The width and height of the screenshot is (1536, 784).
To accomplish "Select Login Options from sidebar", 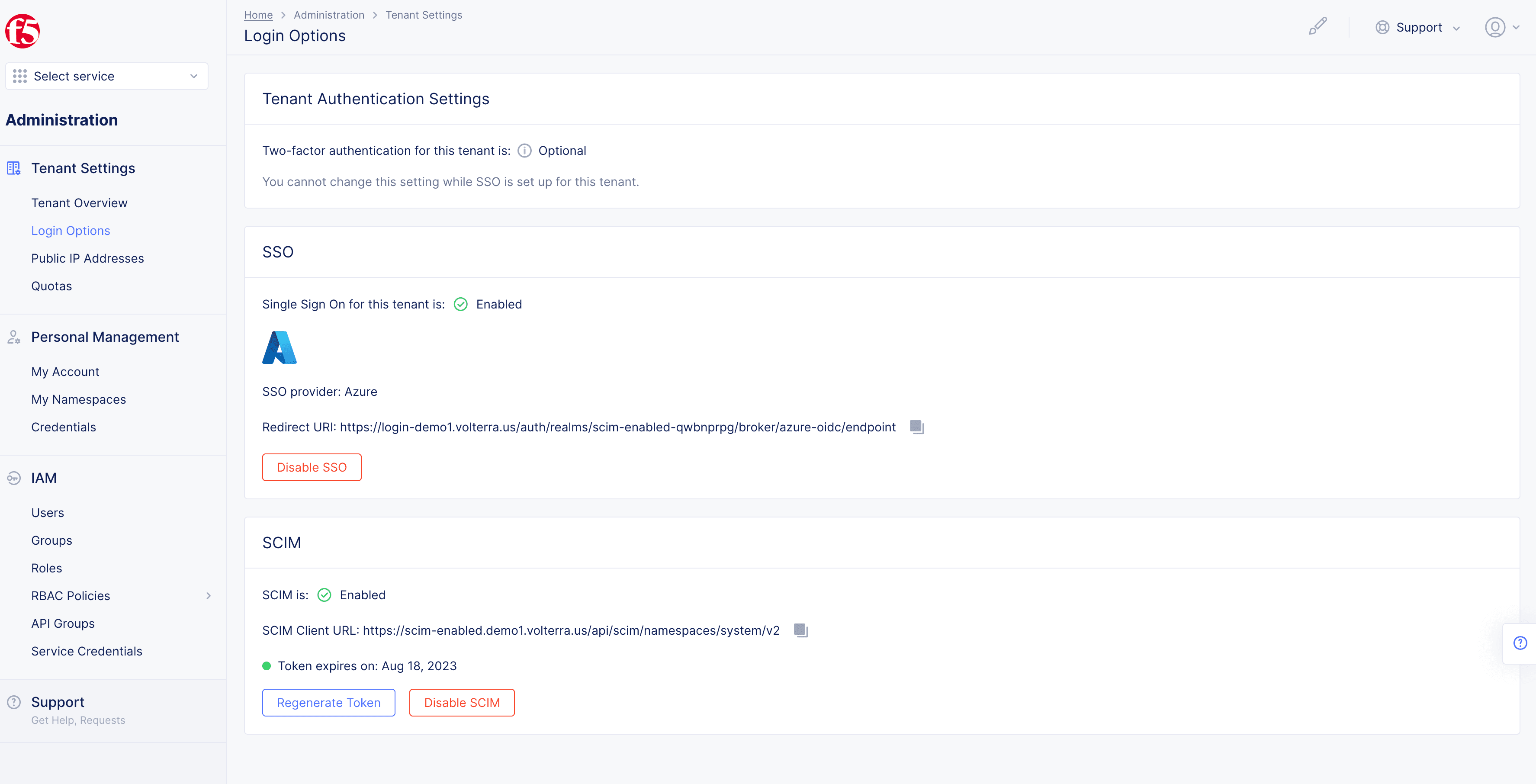I will (70, 230).
